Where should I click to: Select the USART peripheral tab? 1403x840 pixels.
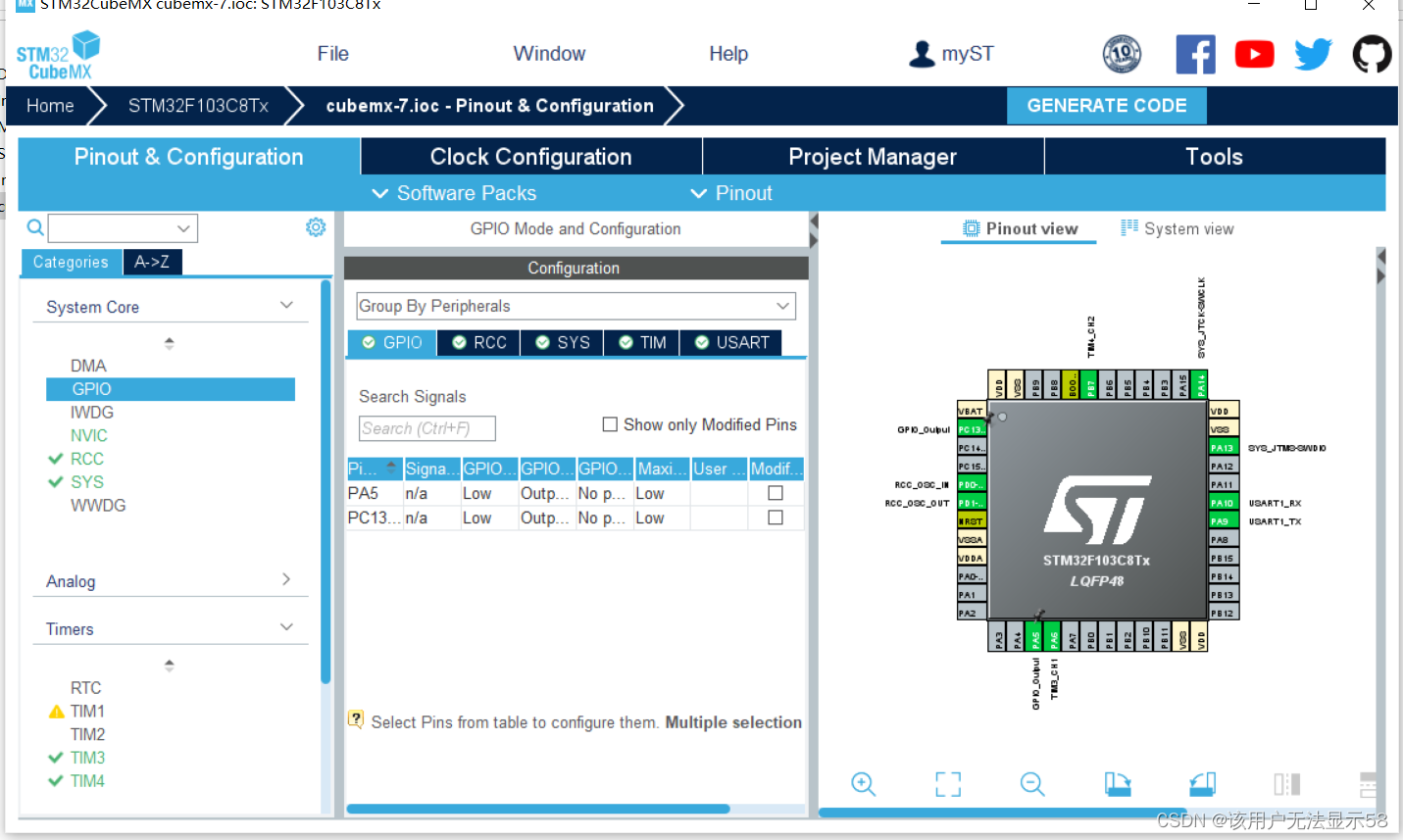[x=731, y=342]
